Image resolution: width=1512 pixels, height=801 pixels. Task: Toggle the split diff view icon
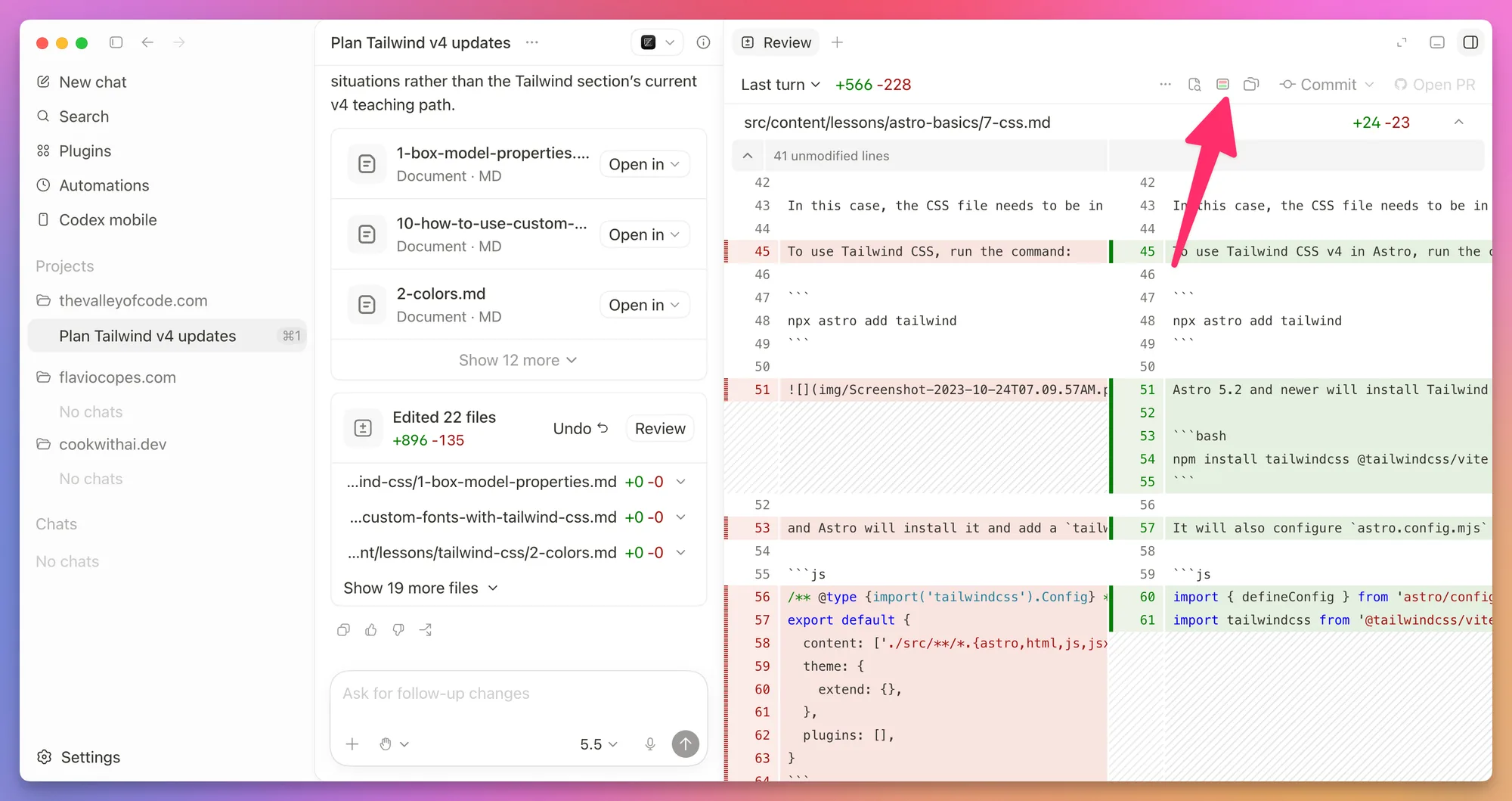coord(1222,84)
